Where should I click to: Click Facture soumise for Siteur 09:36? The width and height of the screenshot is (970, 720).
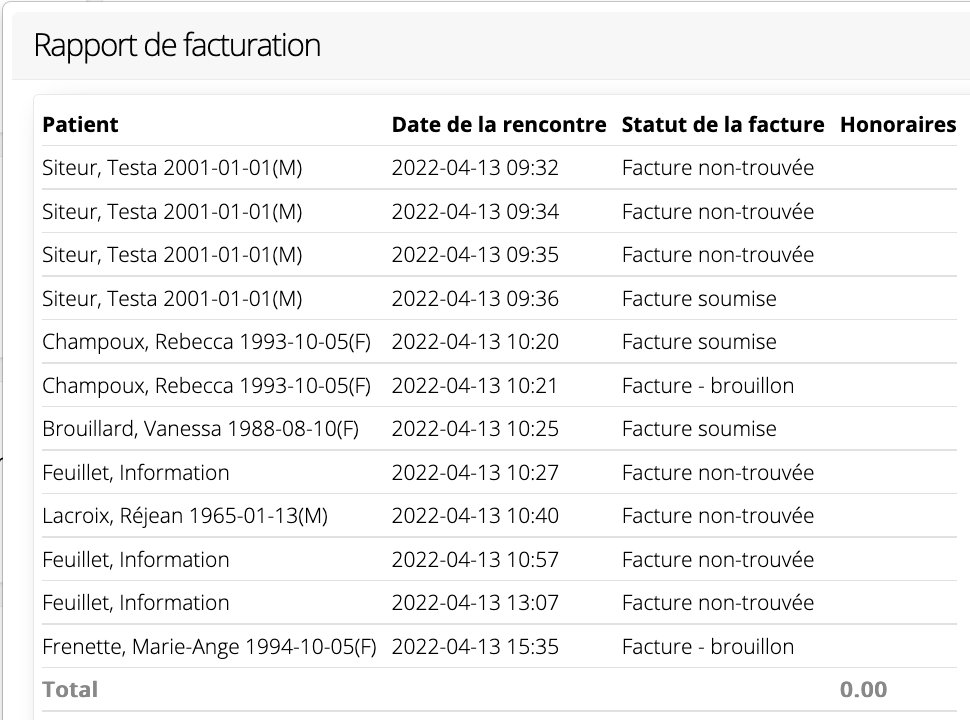coord(699,299)
